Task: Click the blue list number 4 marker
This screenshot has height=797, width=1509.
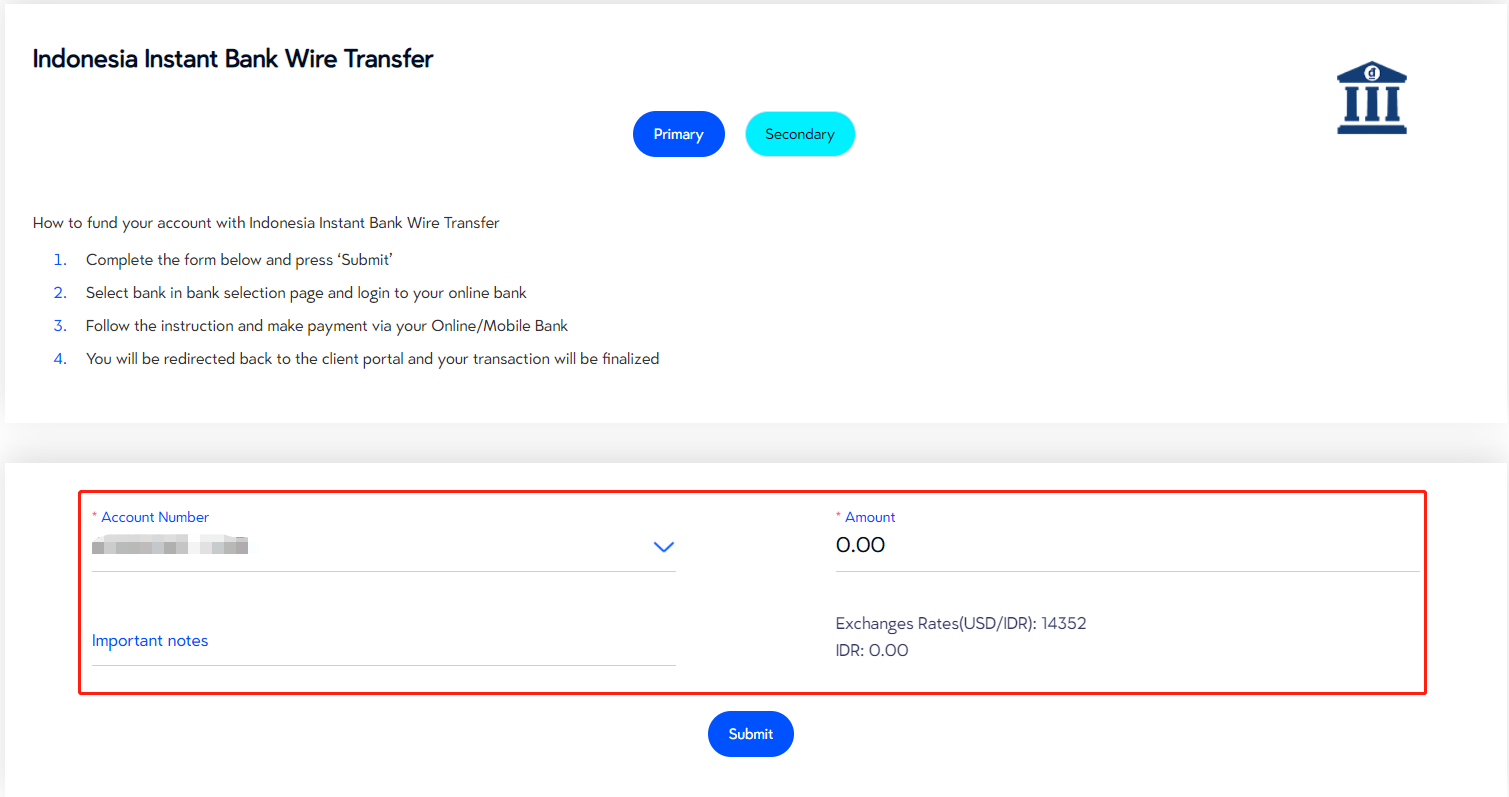Action: [x=60, y=359]
